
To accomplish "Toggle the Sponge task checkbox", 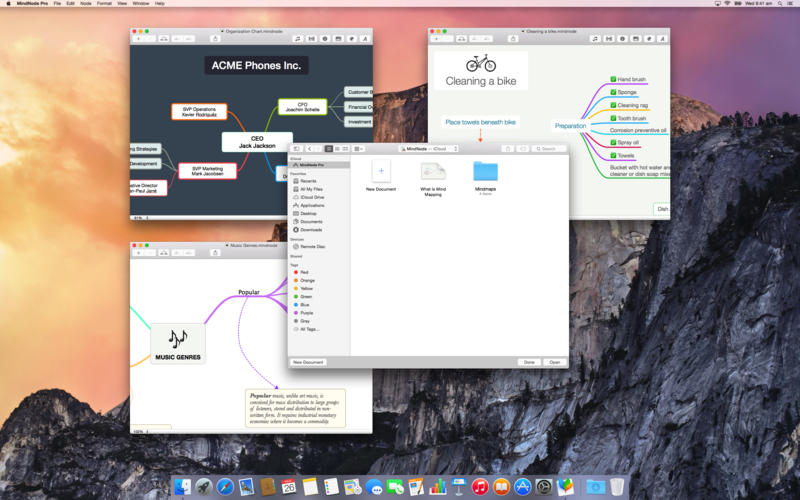I will [x=612, y=92].
